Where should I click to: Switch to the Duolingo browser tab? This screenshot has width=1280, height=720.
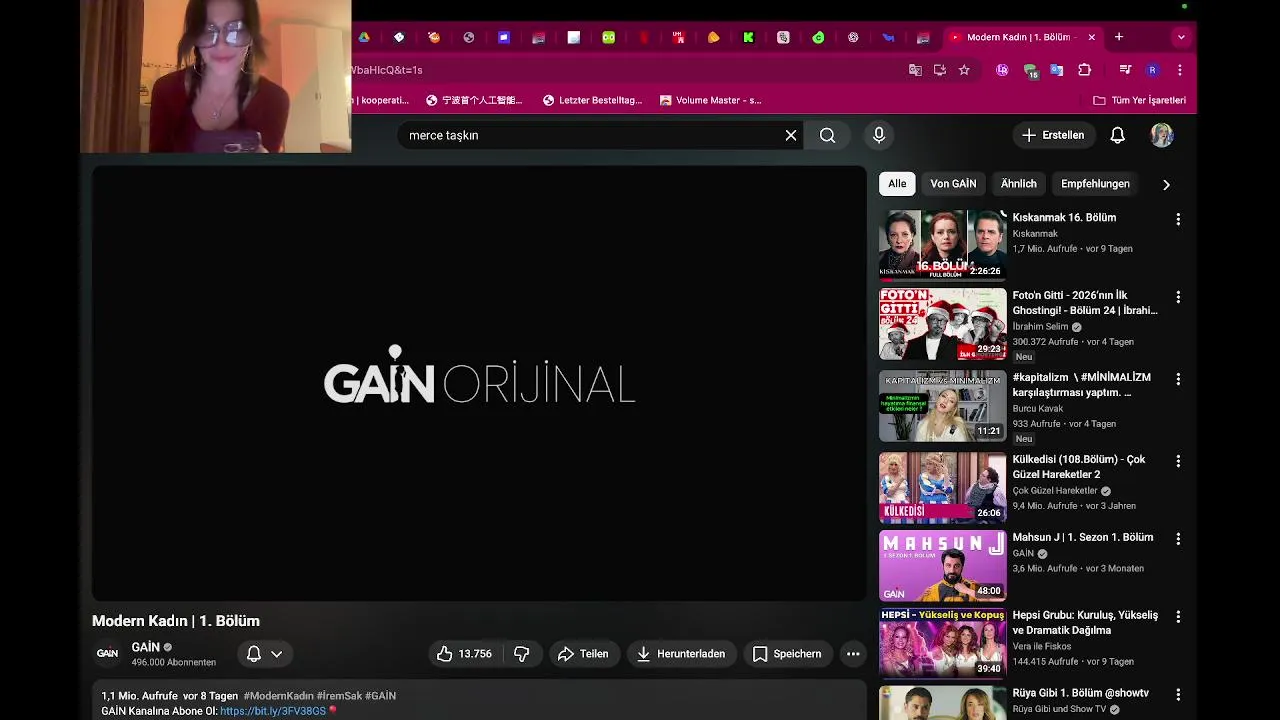coord(608,37)
